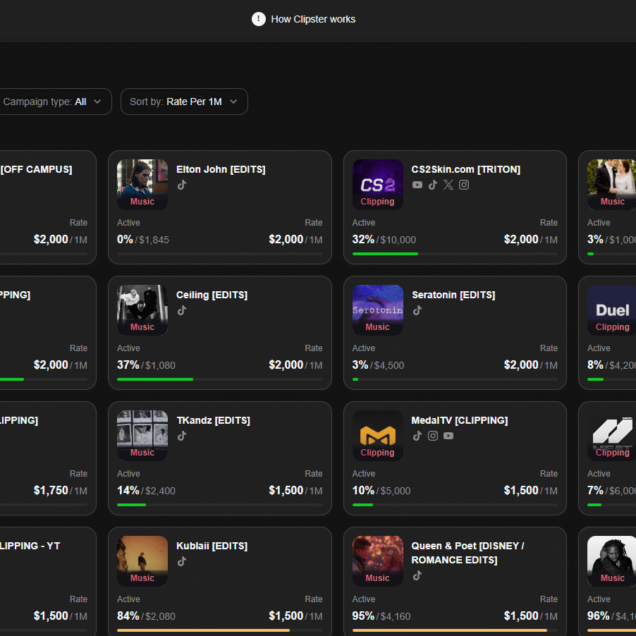This screenshot has height=636, width=636.
Task: Select the CS2Skin.com [TRITON] title
Action: point(466,170)
